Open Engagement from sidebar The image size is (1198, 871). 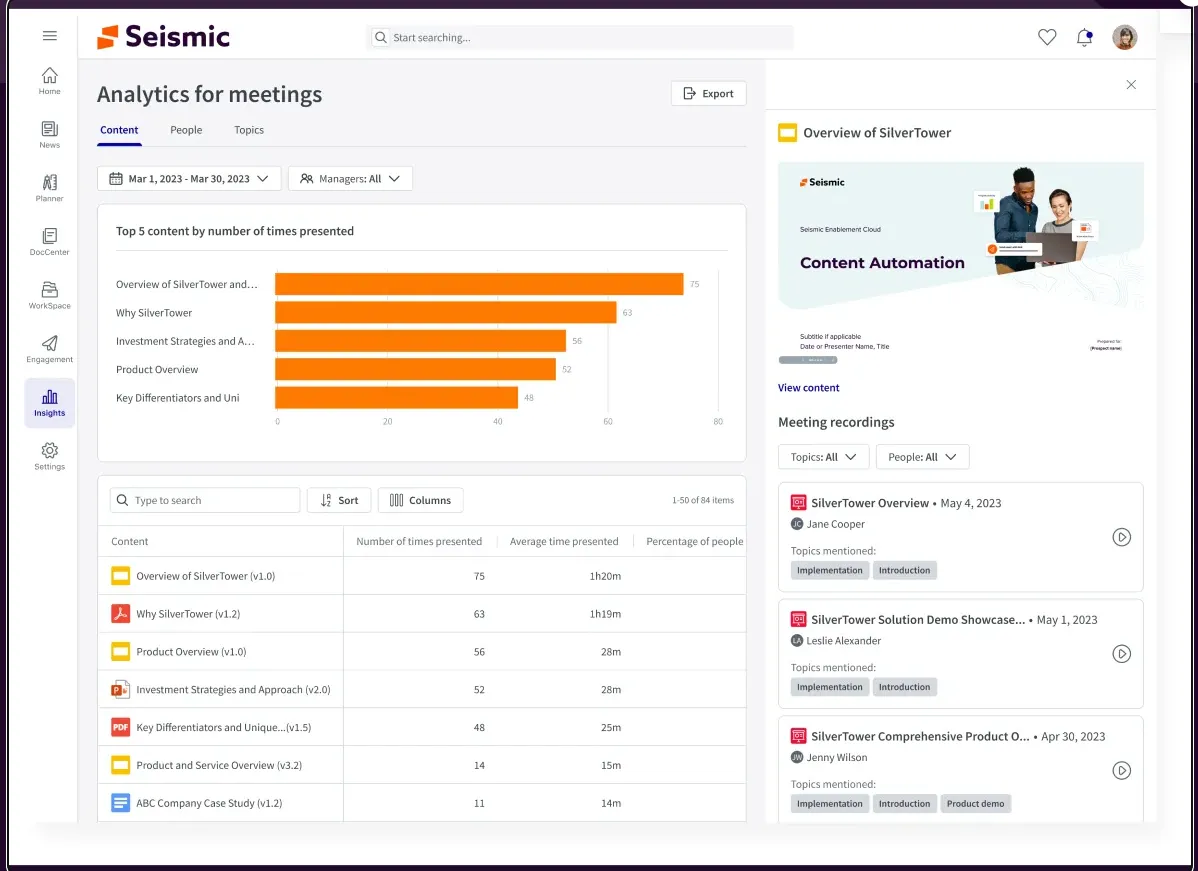click(50, 348)
